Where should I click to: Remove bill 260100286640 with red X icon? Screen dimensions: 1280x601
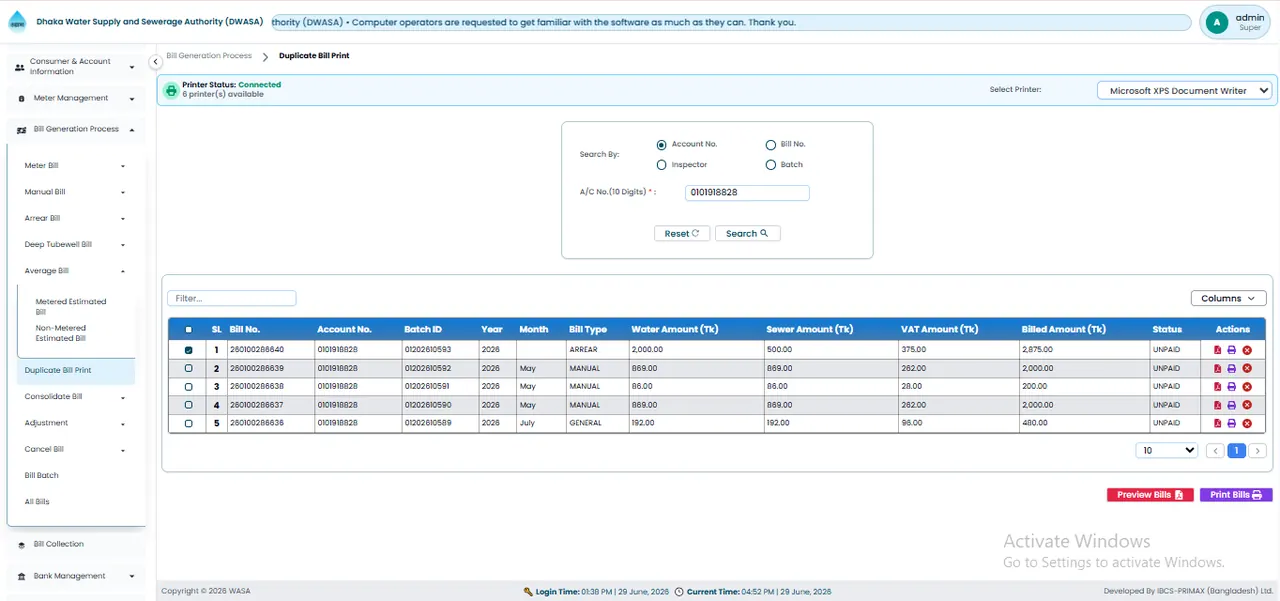point(1247,350)
